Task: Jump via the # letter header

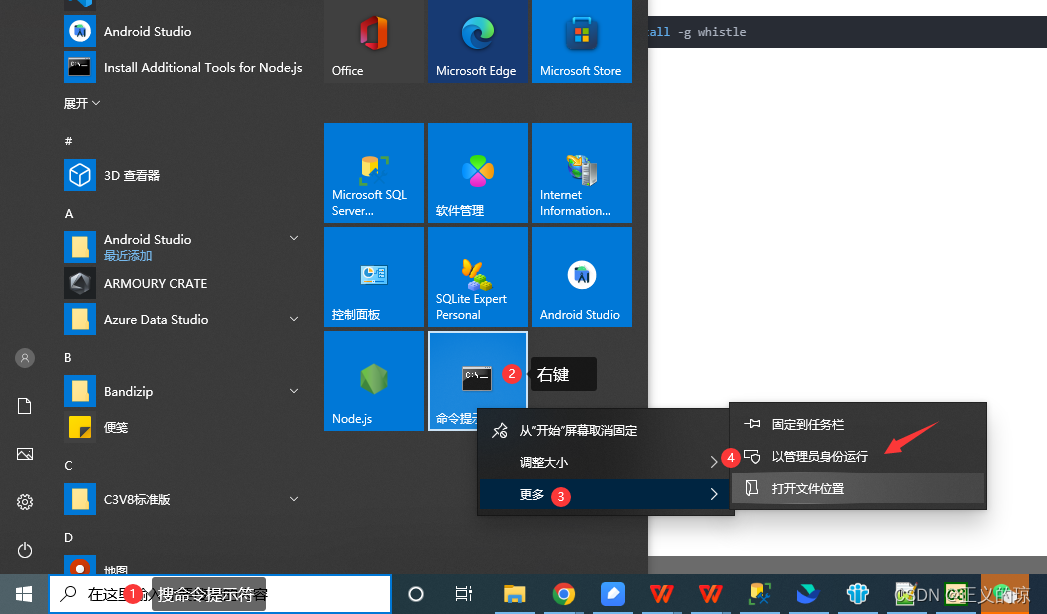Action: coord(68,141)
